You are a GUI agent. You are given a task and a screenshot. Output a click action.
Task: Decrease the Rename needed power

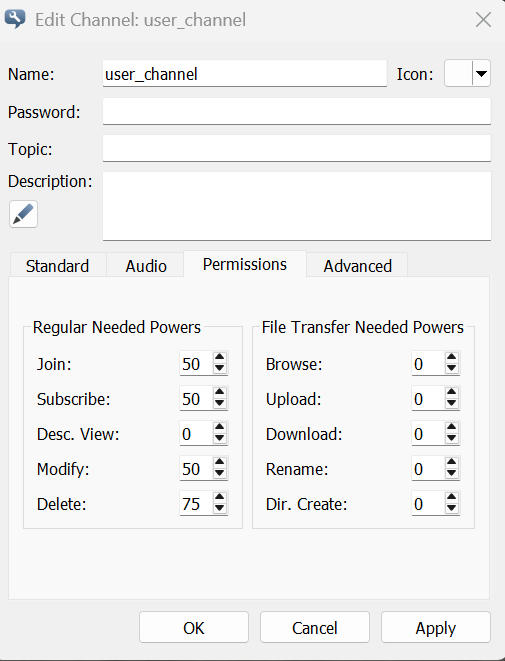[x=451, y=473]
